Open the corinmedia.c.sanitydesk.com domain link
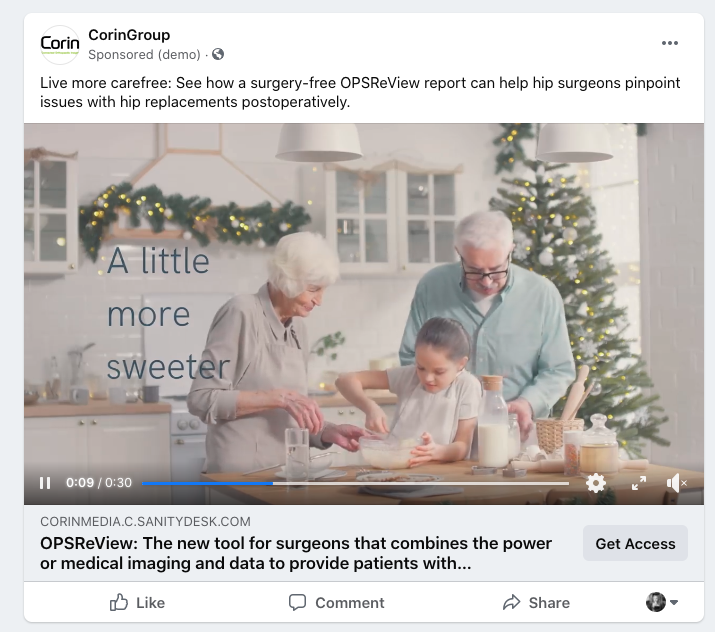 145,521
